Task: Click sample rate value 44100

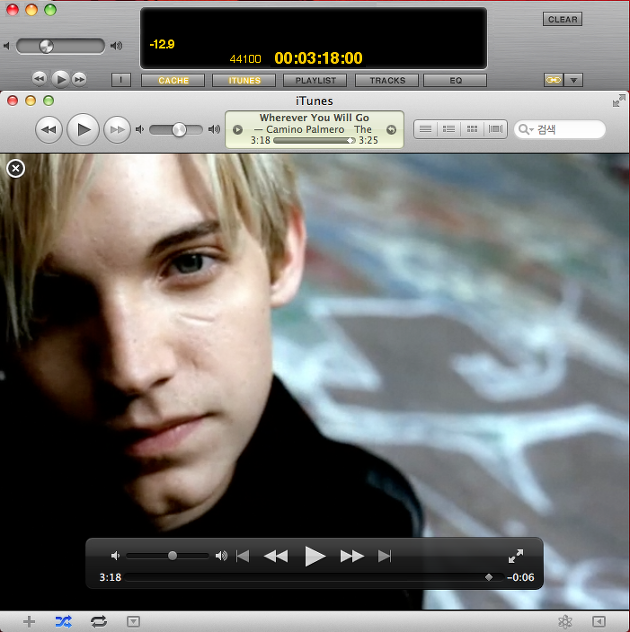Action: pos(245,59)
